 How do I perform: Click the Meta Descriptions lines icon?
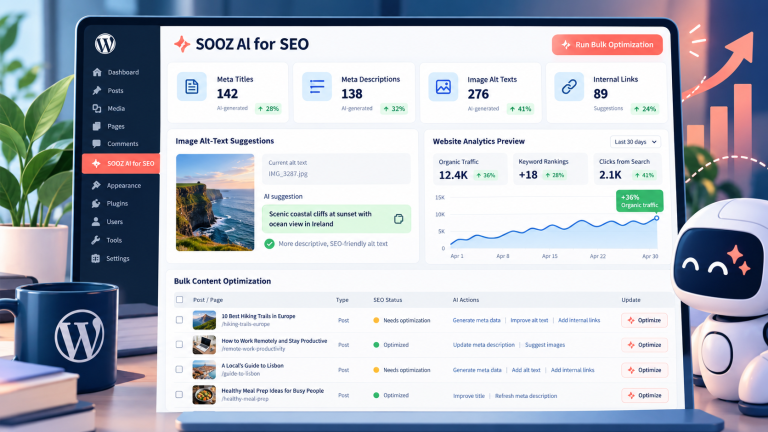point(317,87)
